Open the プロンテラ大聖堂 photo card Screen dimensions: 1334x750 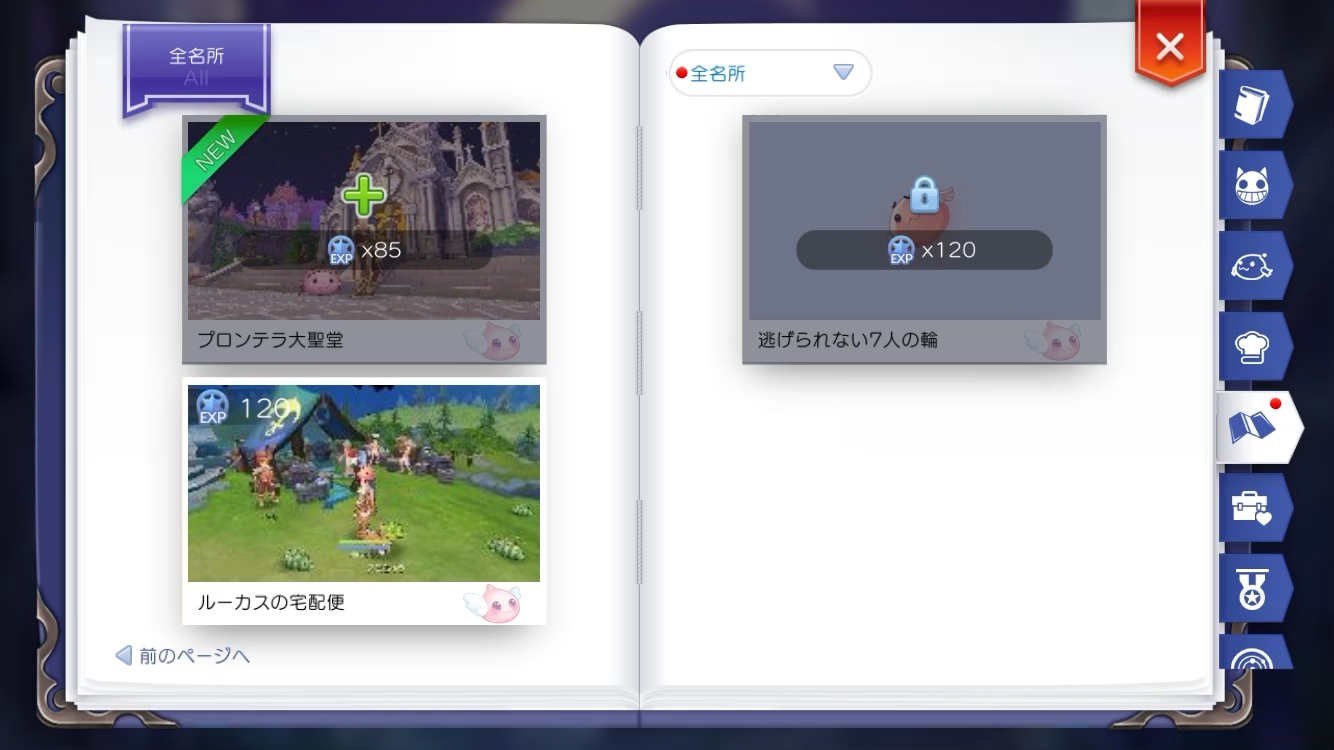pyautogui.click(x=364, y=239)
